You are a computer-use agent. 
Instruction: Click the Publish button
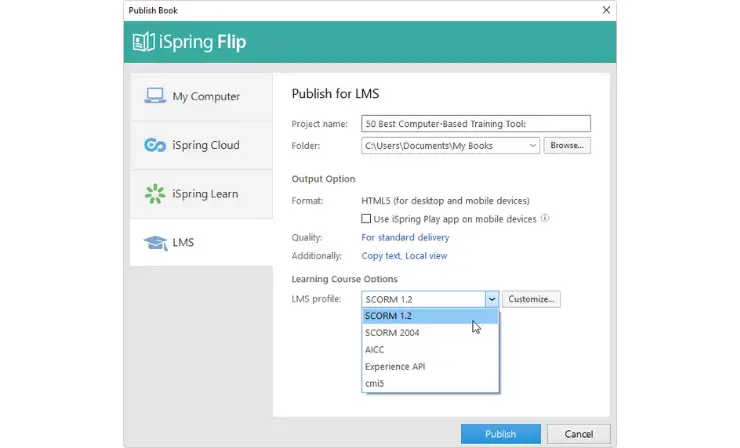[501, 434]
